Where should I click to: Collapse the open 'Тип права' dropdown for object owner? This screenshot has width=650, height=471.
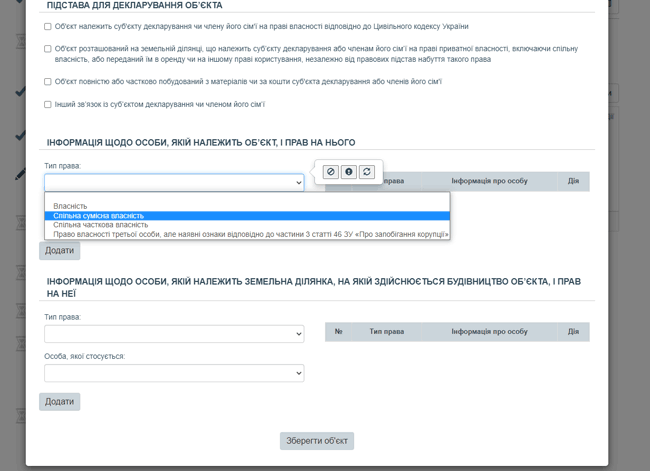pyautogui.click(x=174, y=183)
